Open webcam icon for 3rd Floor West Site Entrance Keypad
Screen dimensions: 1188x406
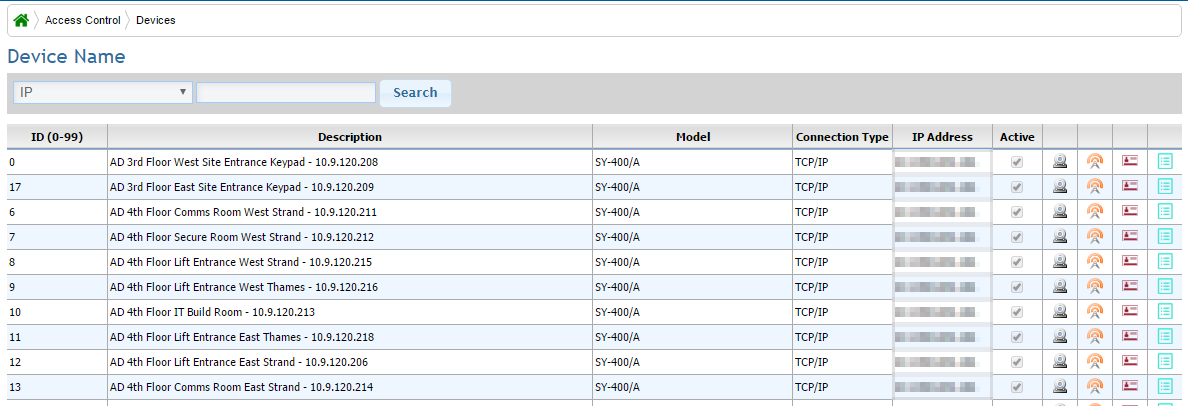1060,161
